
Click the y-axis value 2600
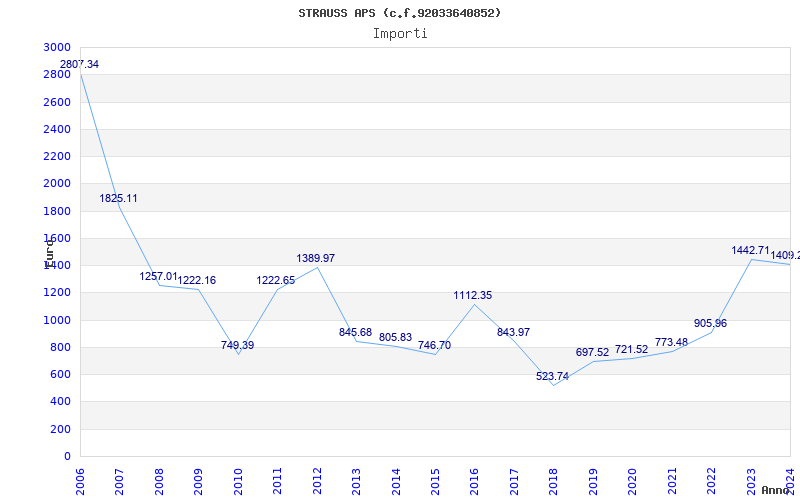click(x=57, y=102)
